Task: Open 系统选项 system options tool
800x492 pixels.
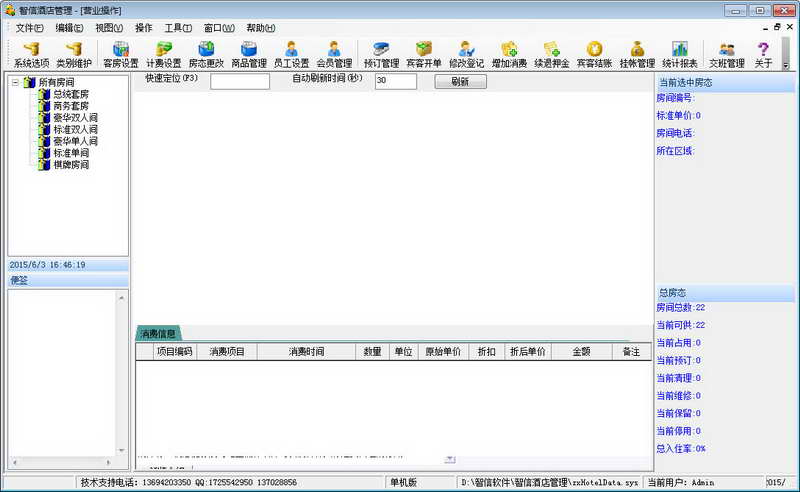Action: click(31, 54)
